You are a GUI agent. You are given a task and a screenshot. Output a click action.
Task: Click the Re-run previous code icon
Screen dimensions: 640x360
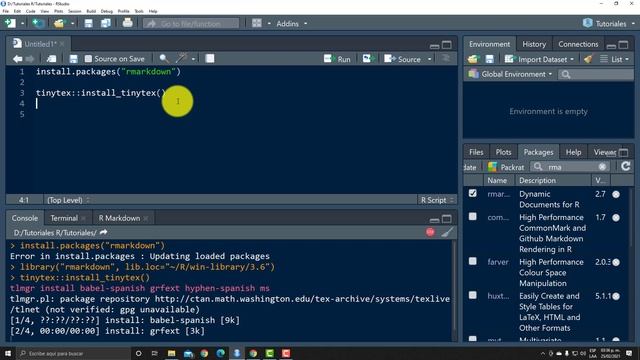[x=368, y=59]
